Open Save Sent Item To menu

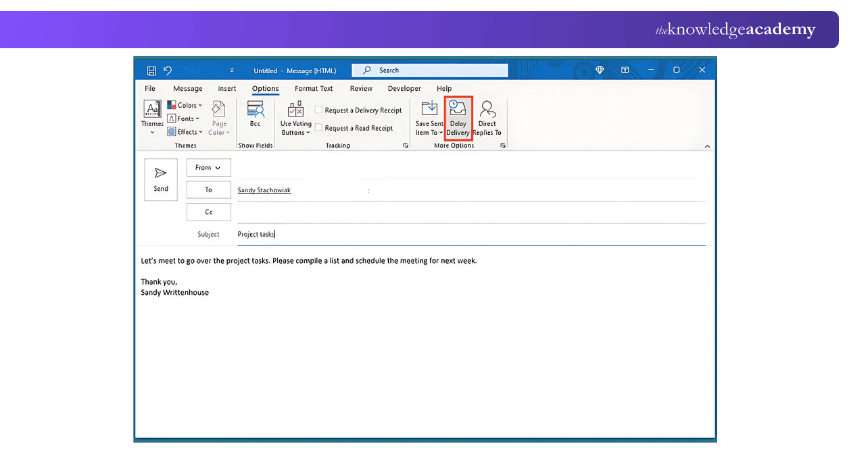coord(429,118)
